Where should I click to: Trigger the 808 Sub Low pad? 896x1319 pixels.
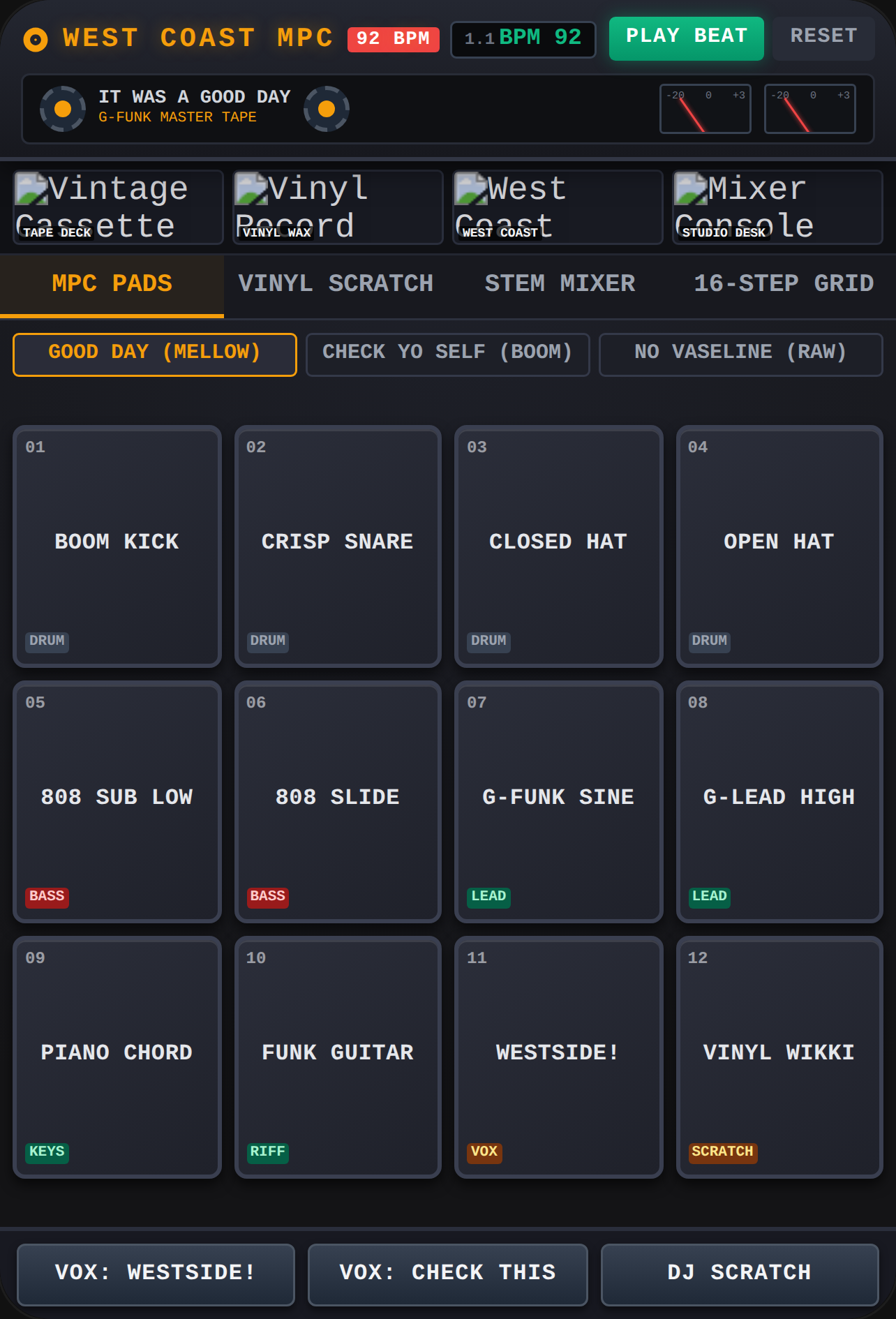(117, 802)
